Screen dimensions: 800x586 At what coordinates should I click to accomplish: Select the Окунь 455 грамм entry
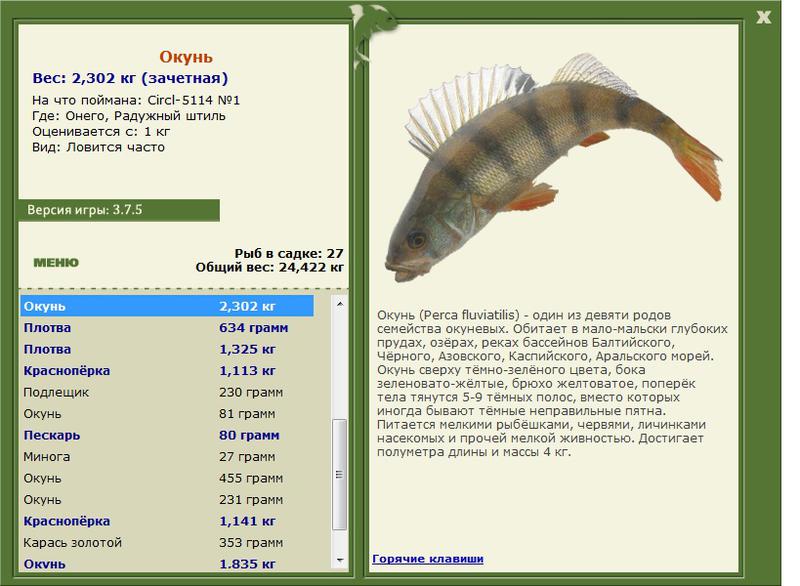coord(167,478)
